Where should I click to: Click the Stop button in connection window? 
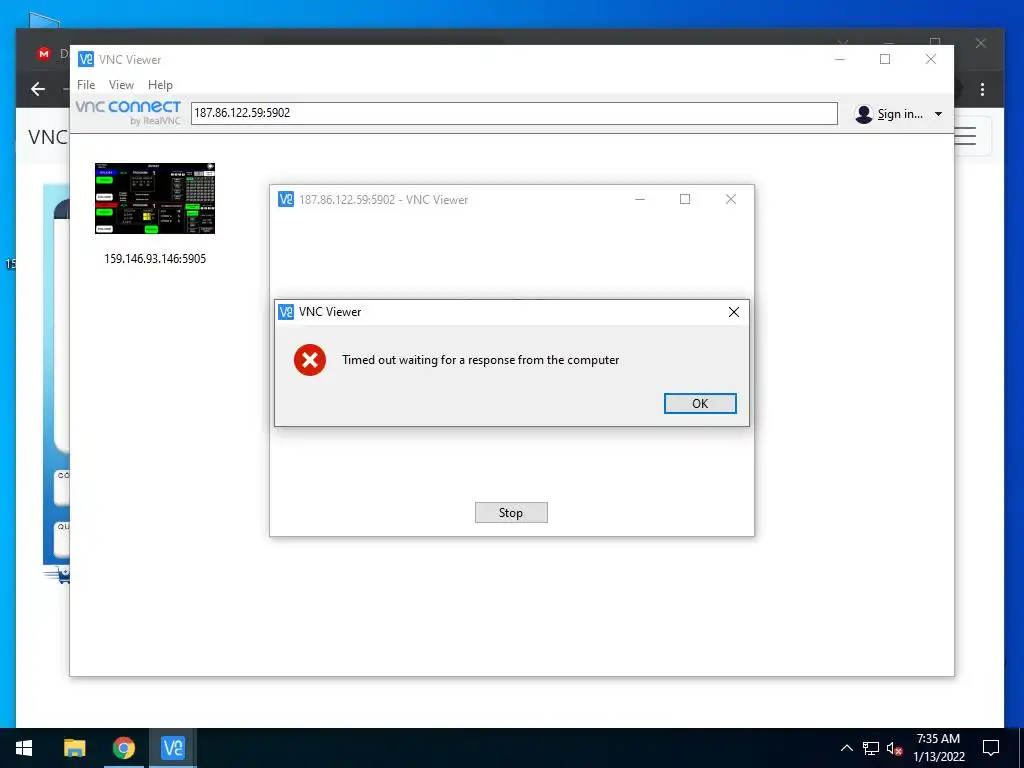pyautogui.click(x=511, y=513)
